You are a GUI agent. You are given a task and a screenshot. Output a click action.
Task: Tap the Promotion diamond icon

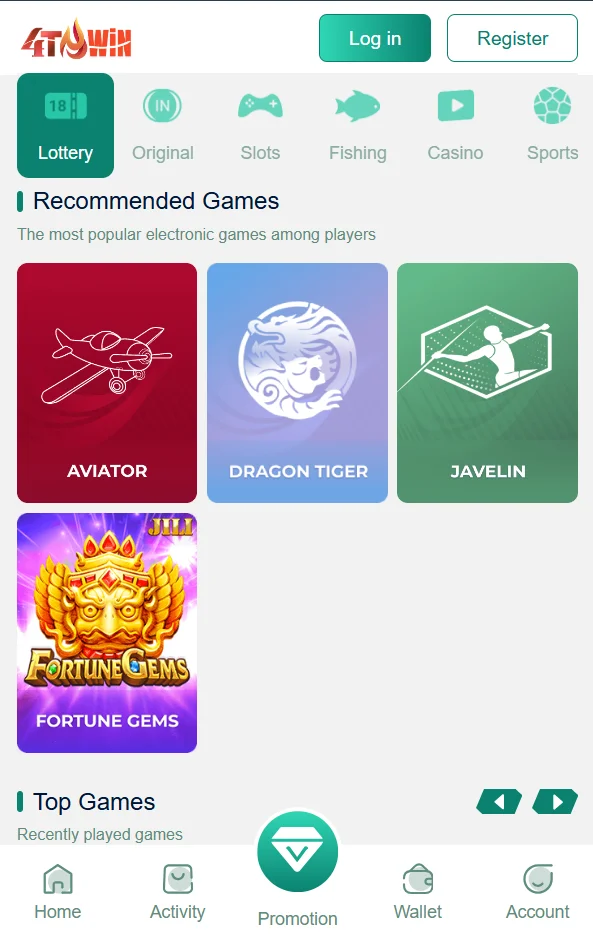[x=297, y=851]
